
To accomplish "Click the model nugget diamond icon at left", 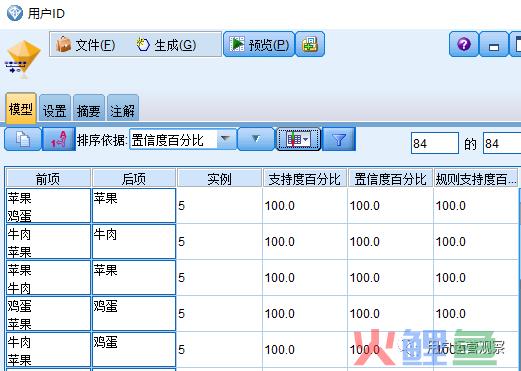I will coord(23,58).
